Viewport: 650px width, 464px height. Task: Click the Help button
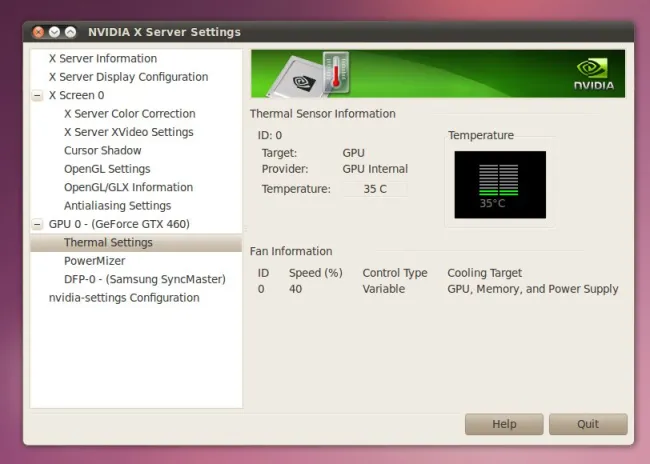coord(504,424)
